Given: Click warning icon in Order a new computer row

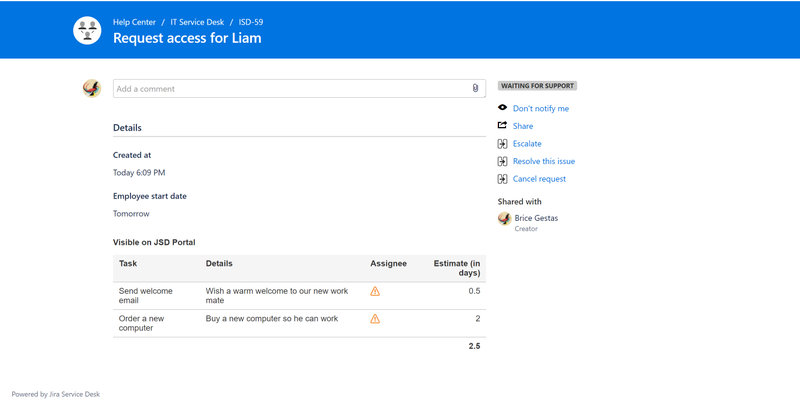Looking at the screenshot, I should pos(375,319).
